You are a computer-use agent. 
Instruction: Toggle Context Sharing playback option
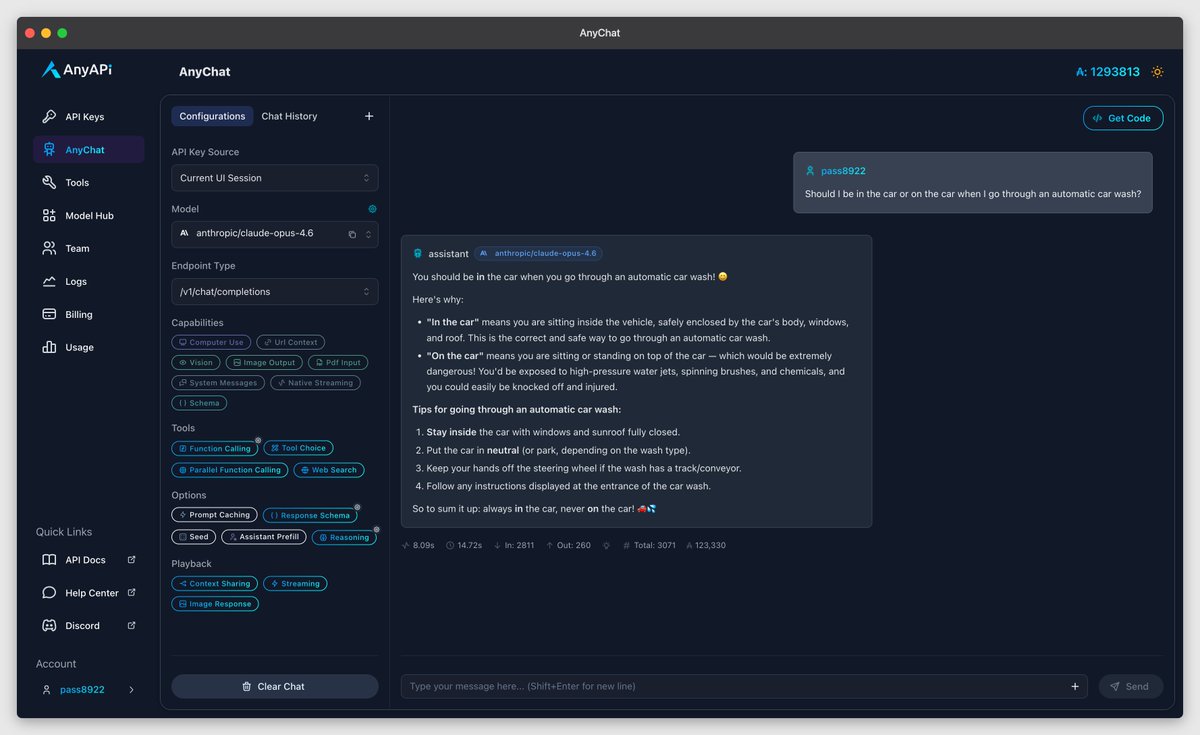(x=214, y=584)
